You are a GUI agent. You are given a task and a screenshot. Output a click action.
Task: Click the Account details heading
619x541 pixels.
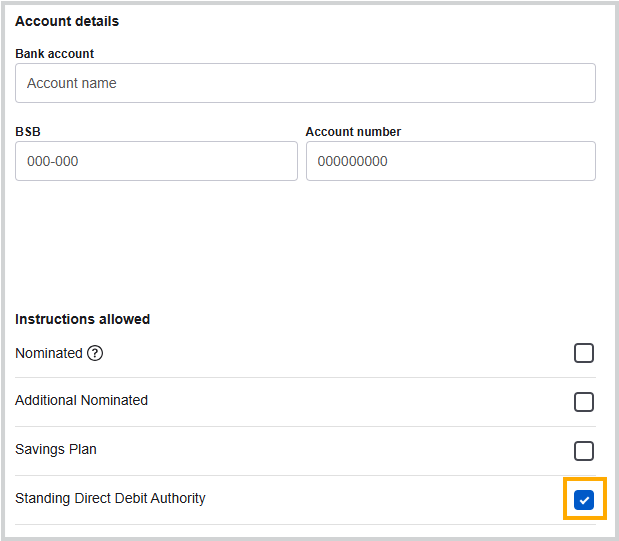tap(67, 21)
